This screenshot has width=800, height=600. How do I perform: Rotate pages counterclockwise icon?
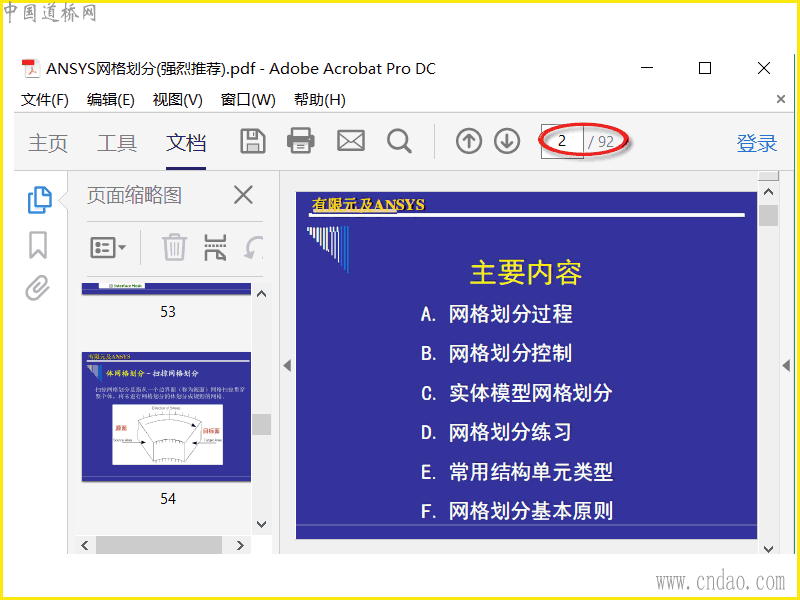pyautogui.click(x=254, y=247)
